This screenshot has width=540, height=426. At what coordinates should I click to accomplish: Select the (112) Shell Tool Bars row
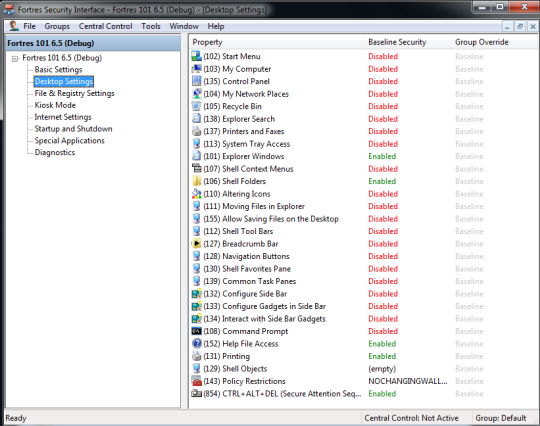364,231
